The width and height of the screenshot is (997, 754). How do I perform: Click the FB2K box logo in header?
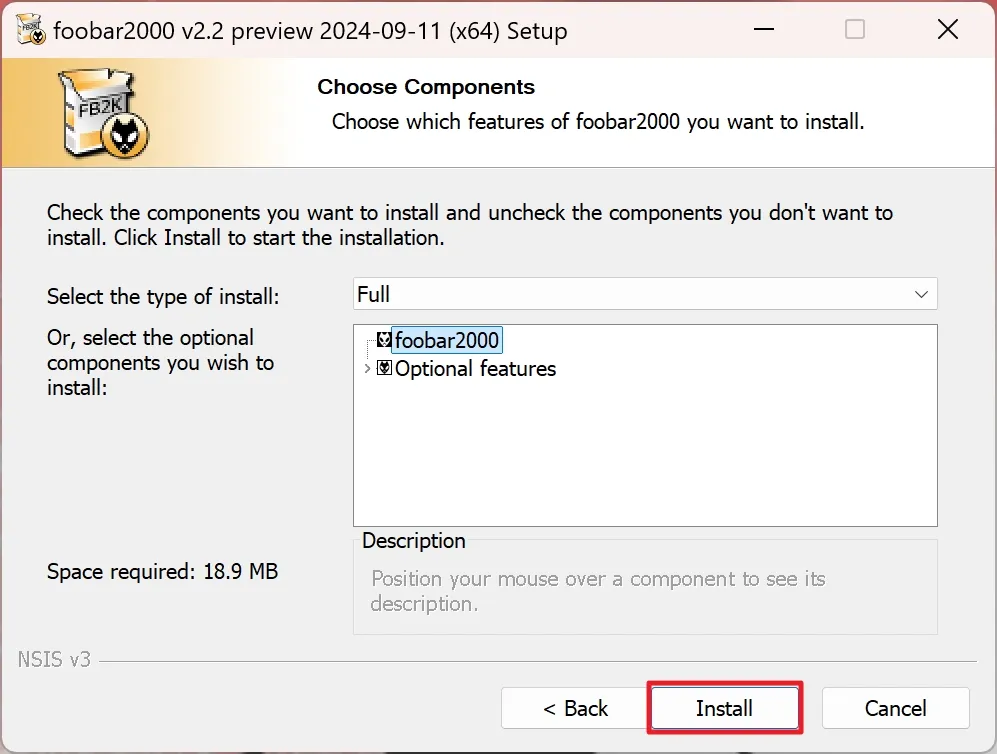(104, 113)
